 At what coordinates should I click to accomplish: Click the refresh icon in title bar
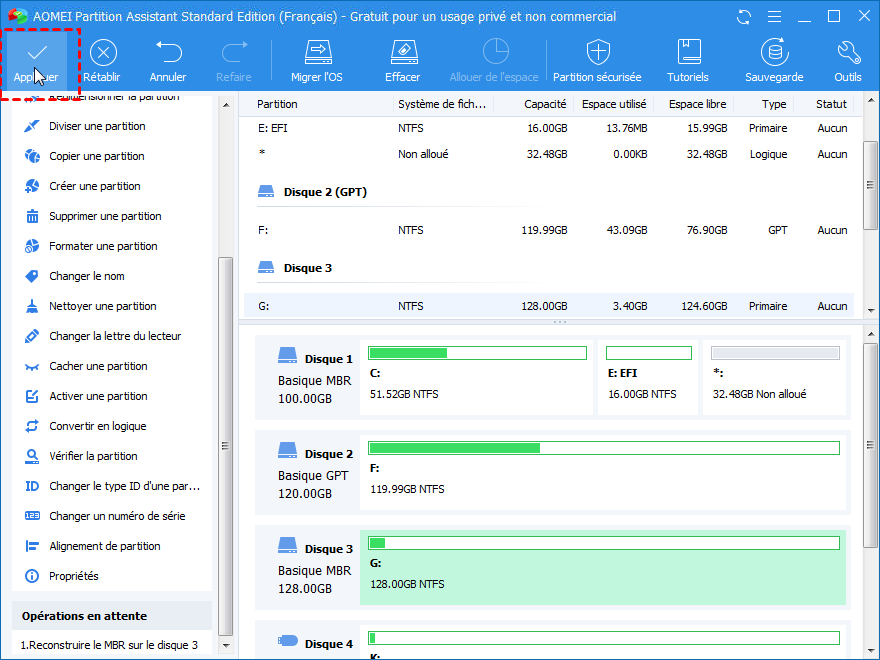(743, 17)
